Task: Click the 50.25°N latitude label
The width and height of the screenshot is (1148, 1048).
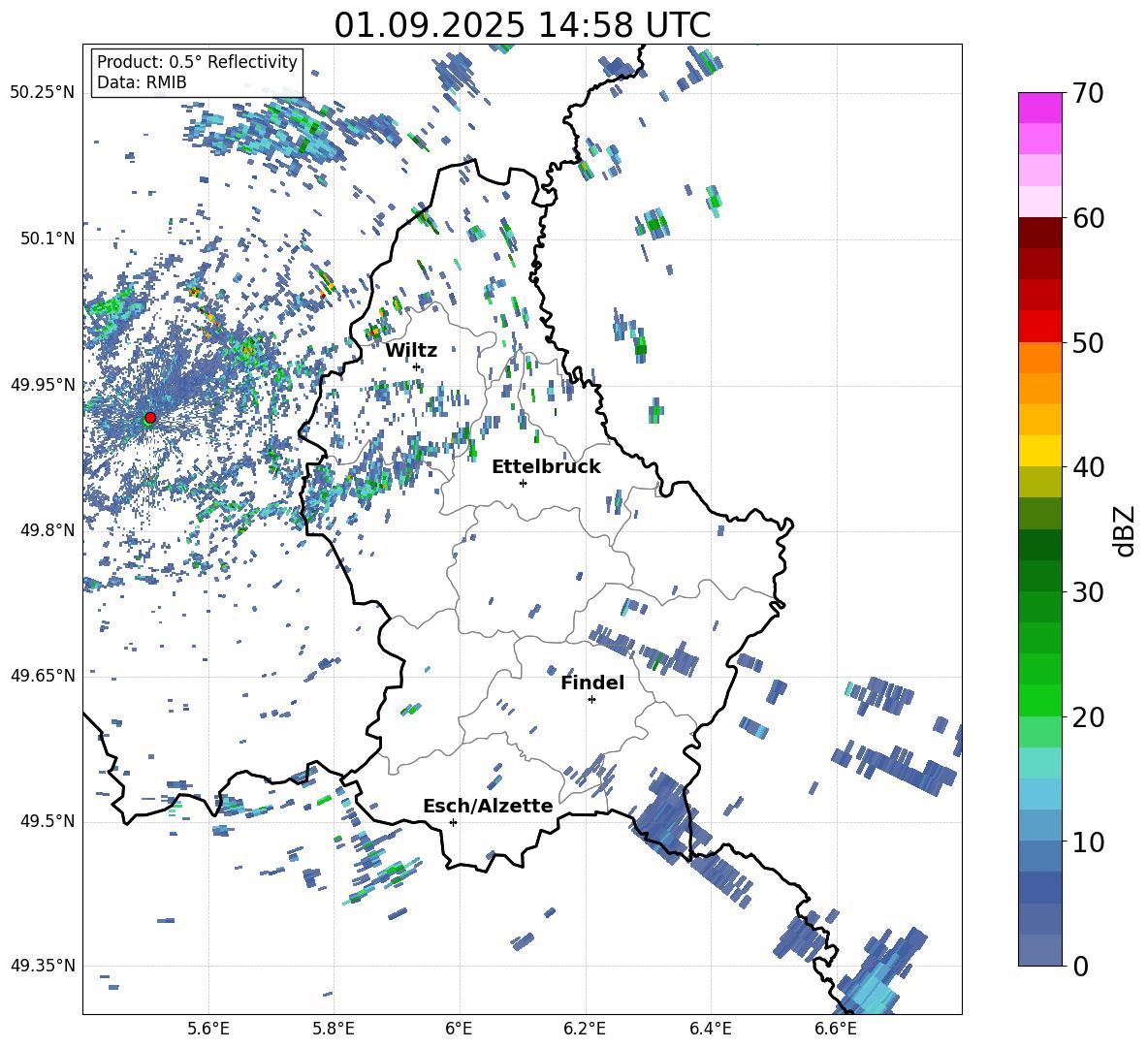Action: pos(43,93)
